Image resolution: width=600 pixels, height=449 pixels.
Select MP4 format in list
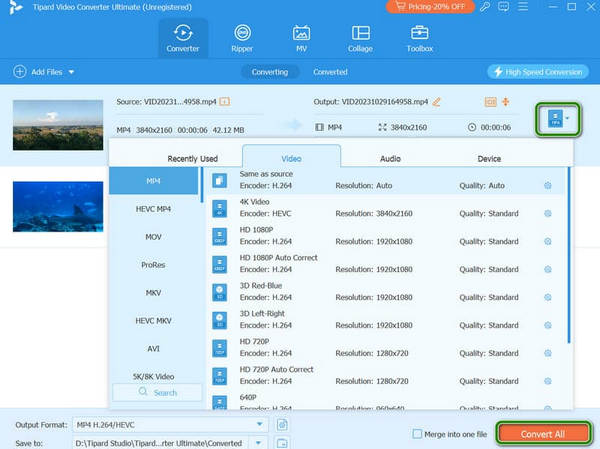(x=153, y=181)
